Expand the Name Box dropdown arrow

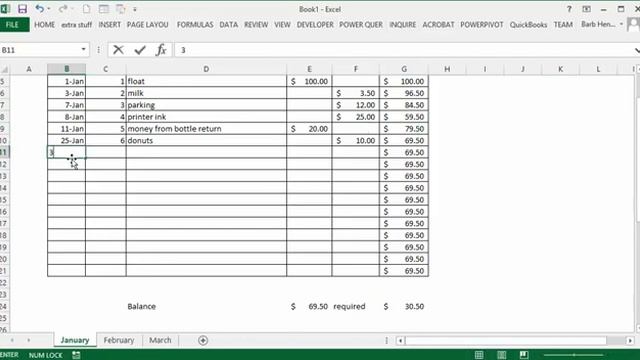[84, 49]
